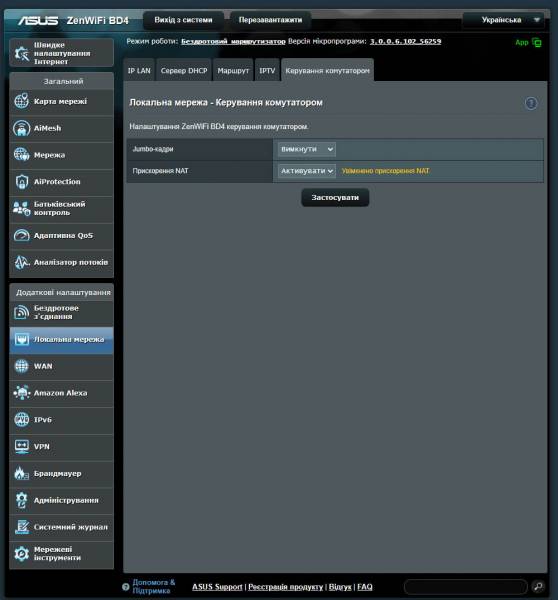Click the Системний журнал icon

[21, 527]
